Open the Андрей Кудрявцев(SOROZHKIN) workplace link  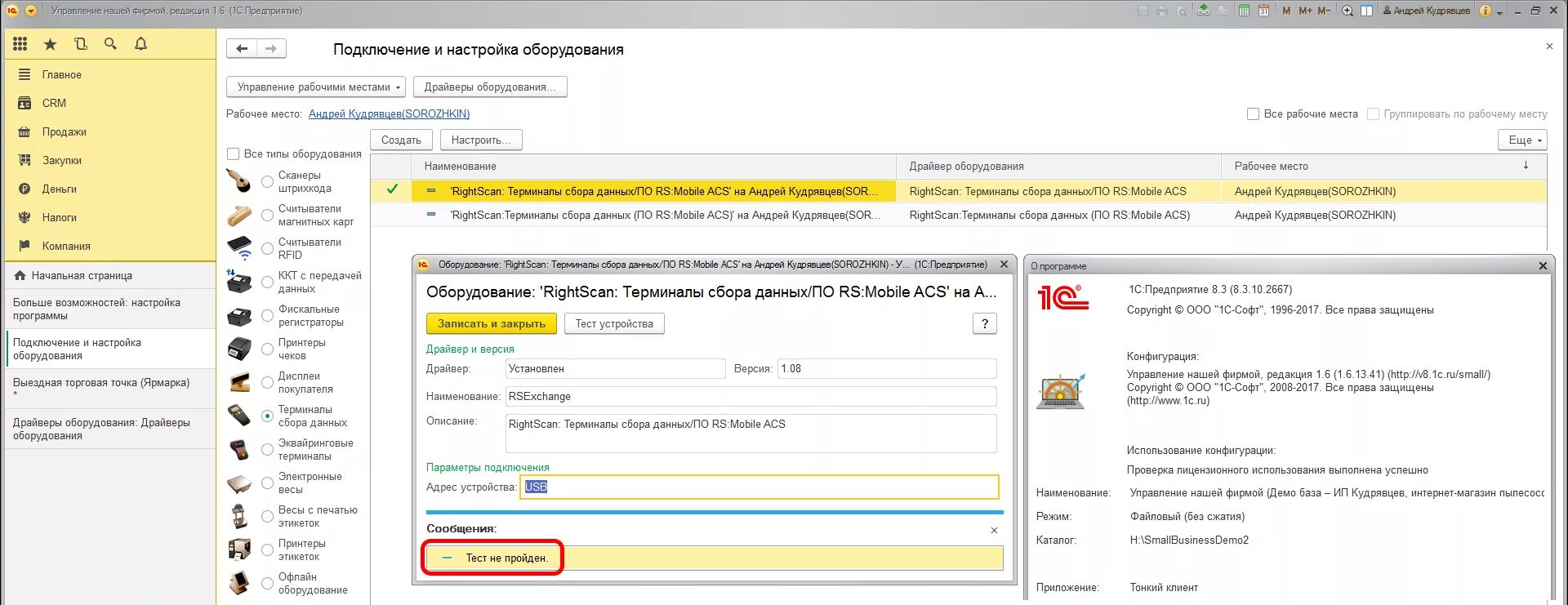(x=389, y=113)
